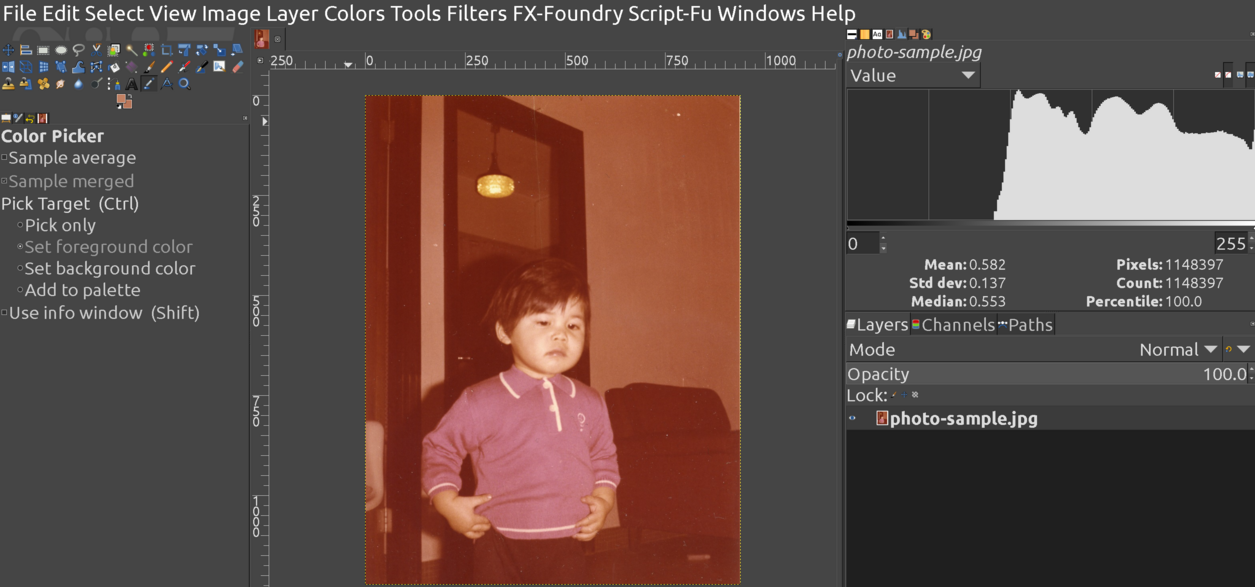The height and width of the screenshot is (587, 1255).
Task: Switch to the Paths tab
Action: pos(1025,325)
